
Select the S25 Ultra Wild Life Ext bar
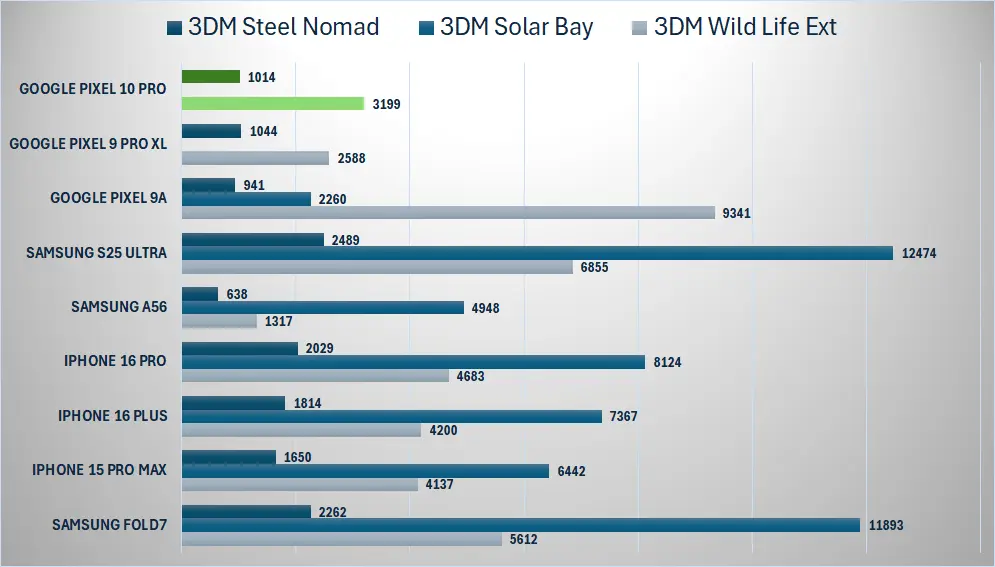pos(378,267)
